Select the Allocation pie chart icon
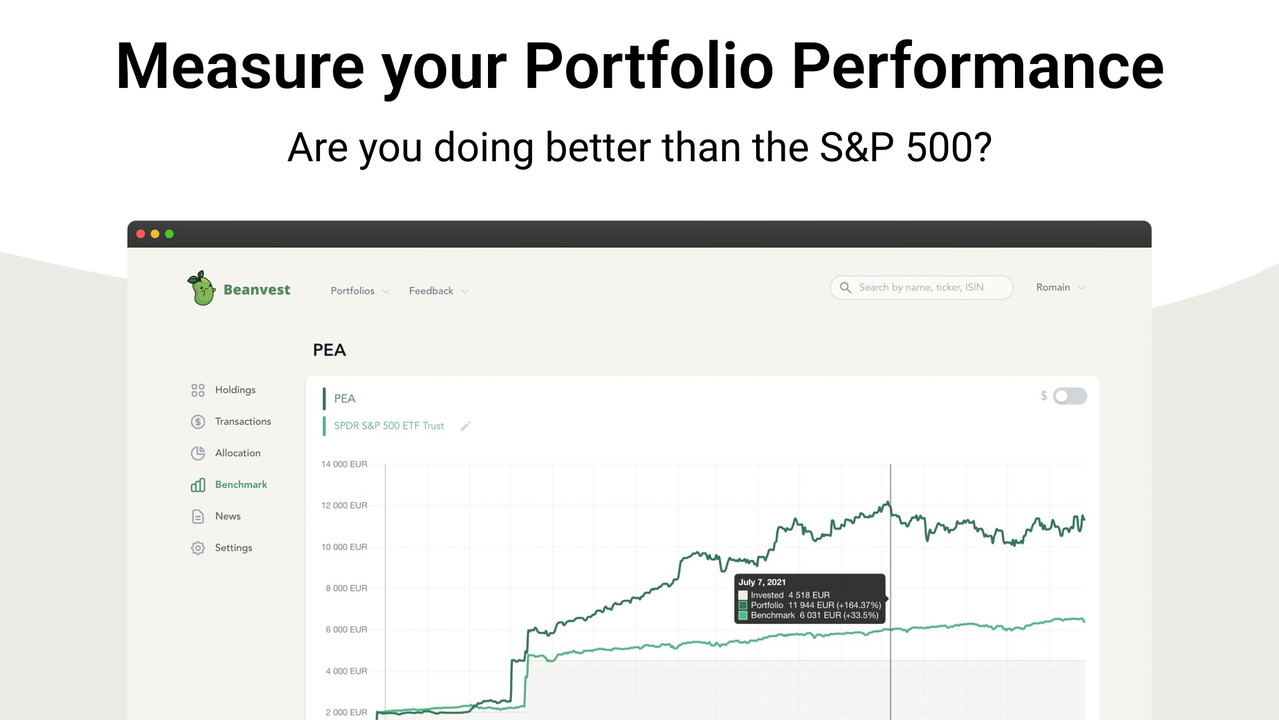The height and width of the screenshot is (720, 1279). (x=198, y=453)
